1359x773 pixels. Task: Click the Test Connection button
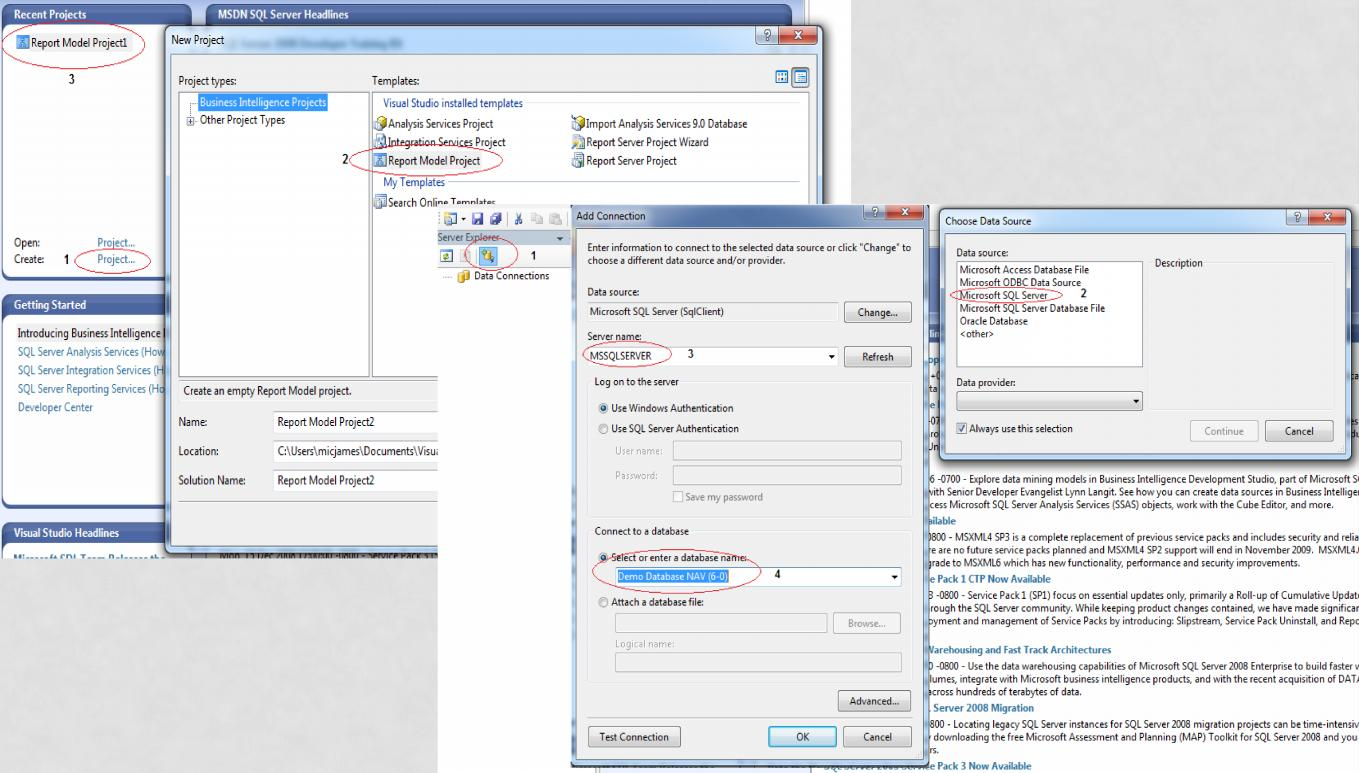tap(634, 737)
